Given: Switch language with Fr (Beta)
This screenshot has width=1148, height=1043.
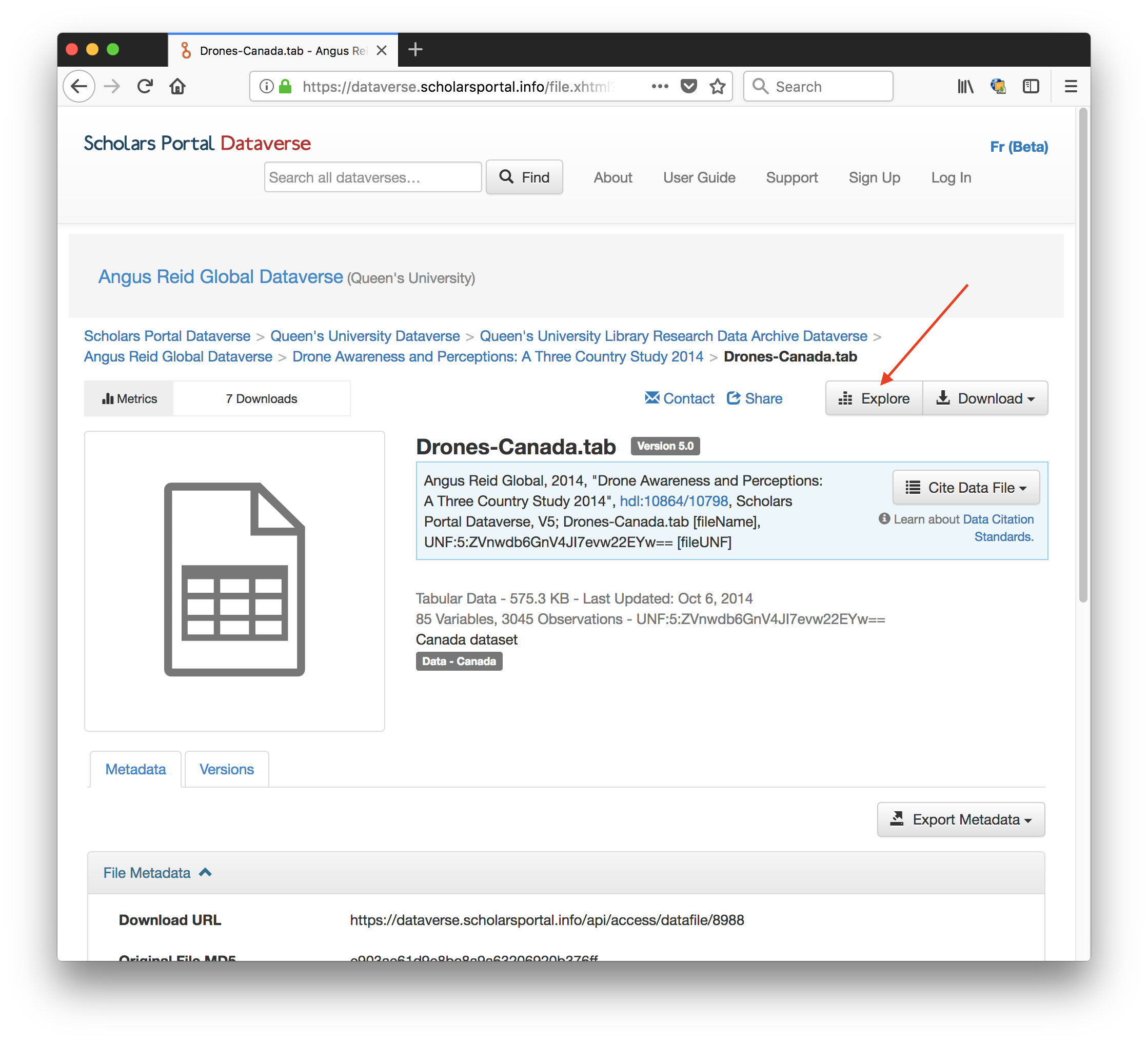Looking at the screenshot, I should tap(1019, 147).
